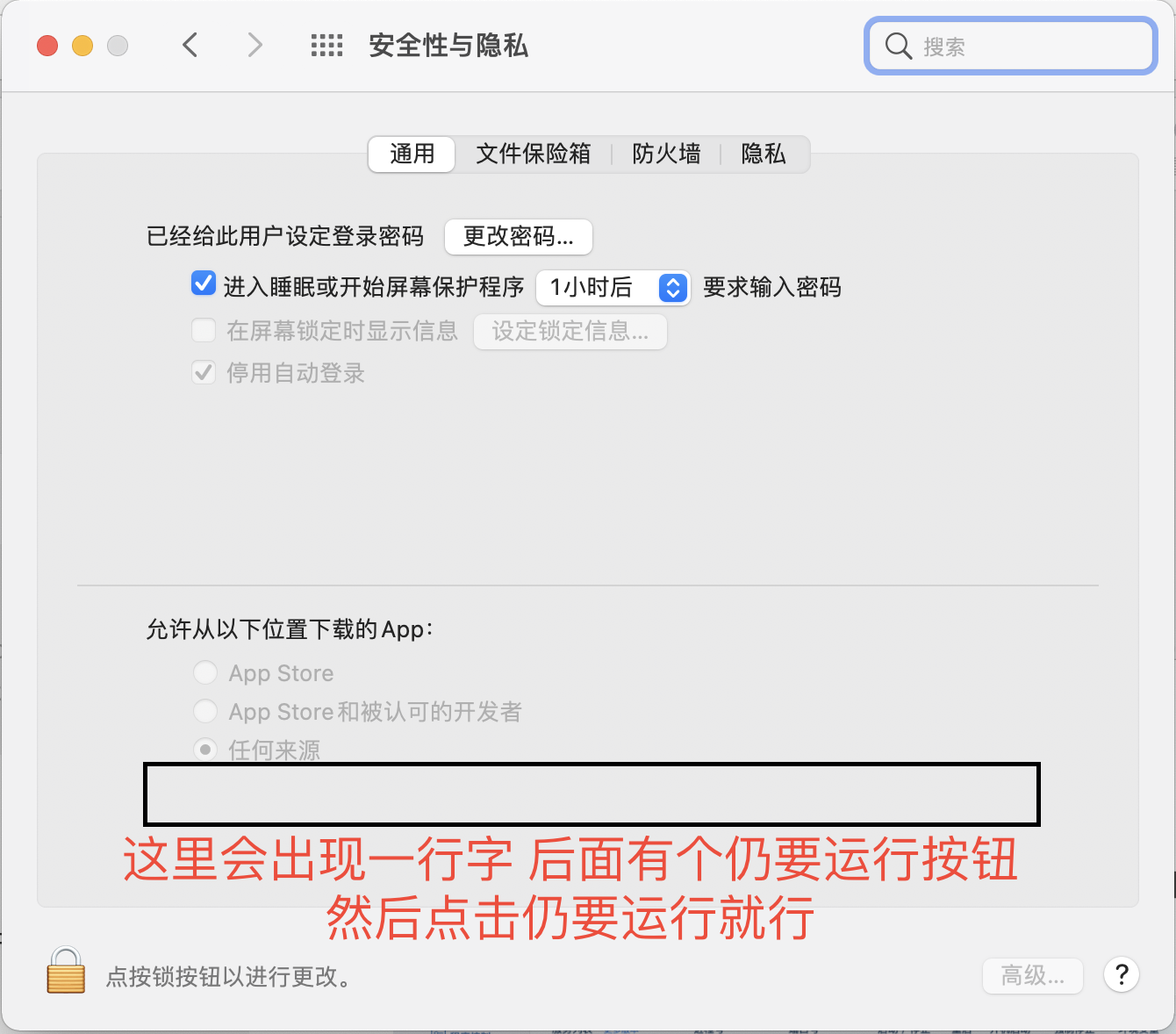Open the show-all preferences grid icon
The height and width of the screenshot is (1034, 1176).
326,46
